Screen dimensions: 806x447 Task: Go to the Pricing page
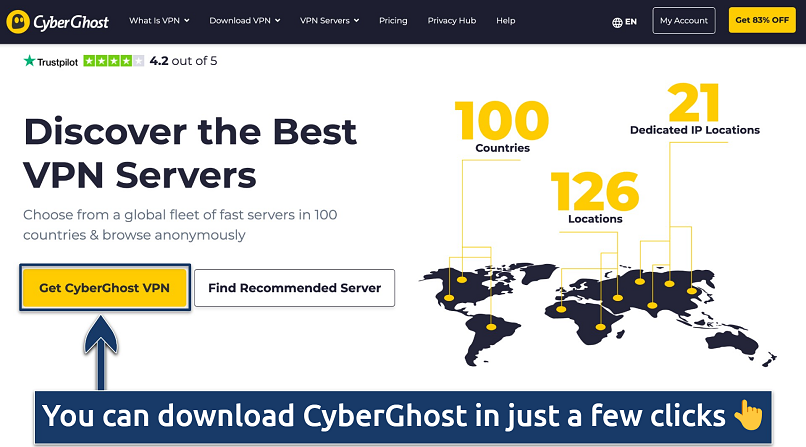(x=393, y=20)
